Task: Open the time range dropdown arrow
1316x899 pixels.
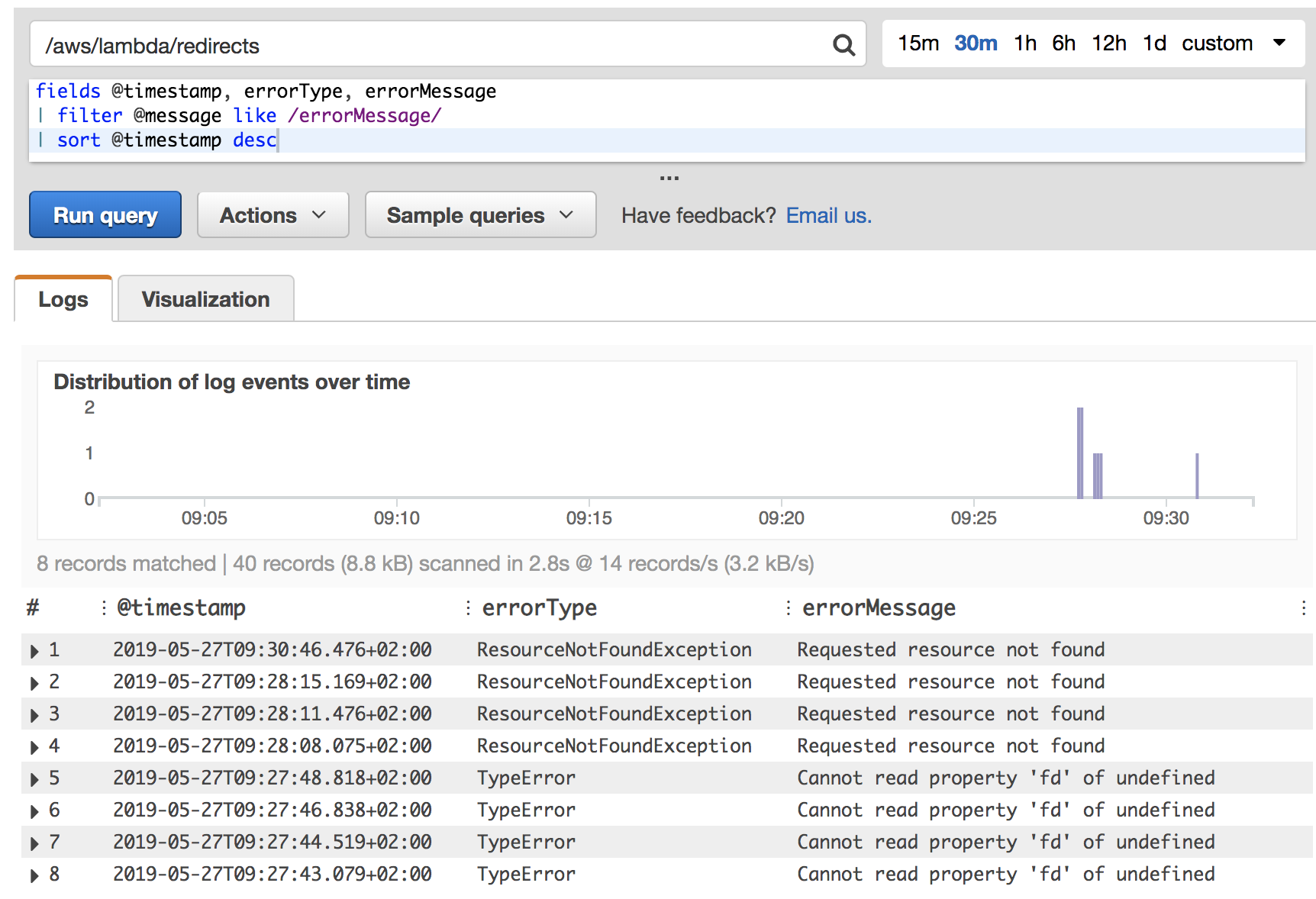Action: pos(1280,43)
